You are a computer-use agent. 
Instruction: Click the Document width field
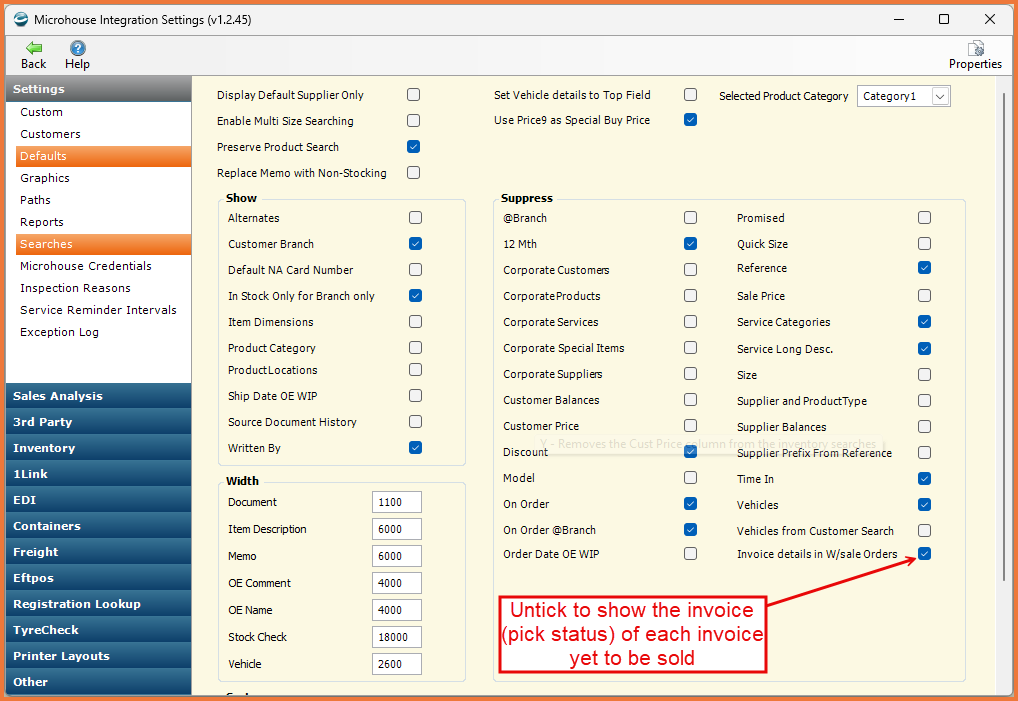pyautogui.click(x=397, y=502)
